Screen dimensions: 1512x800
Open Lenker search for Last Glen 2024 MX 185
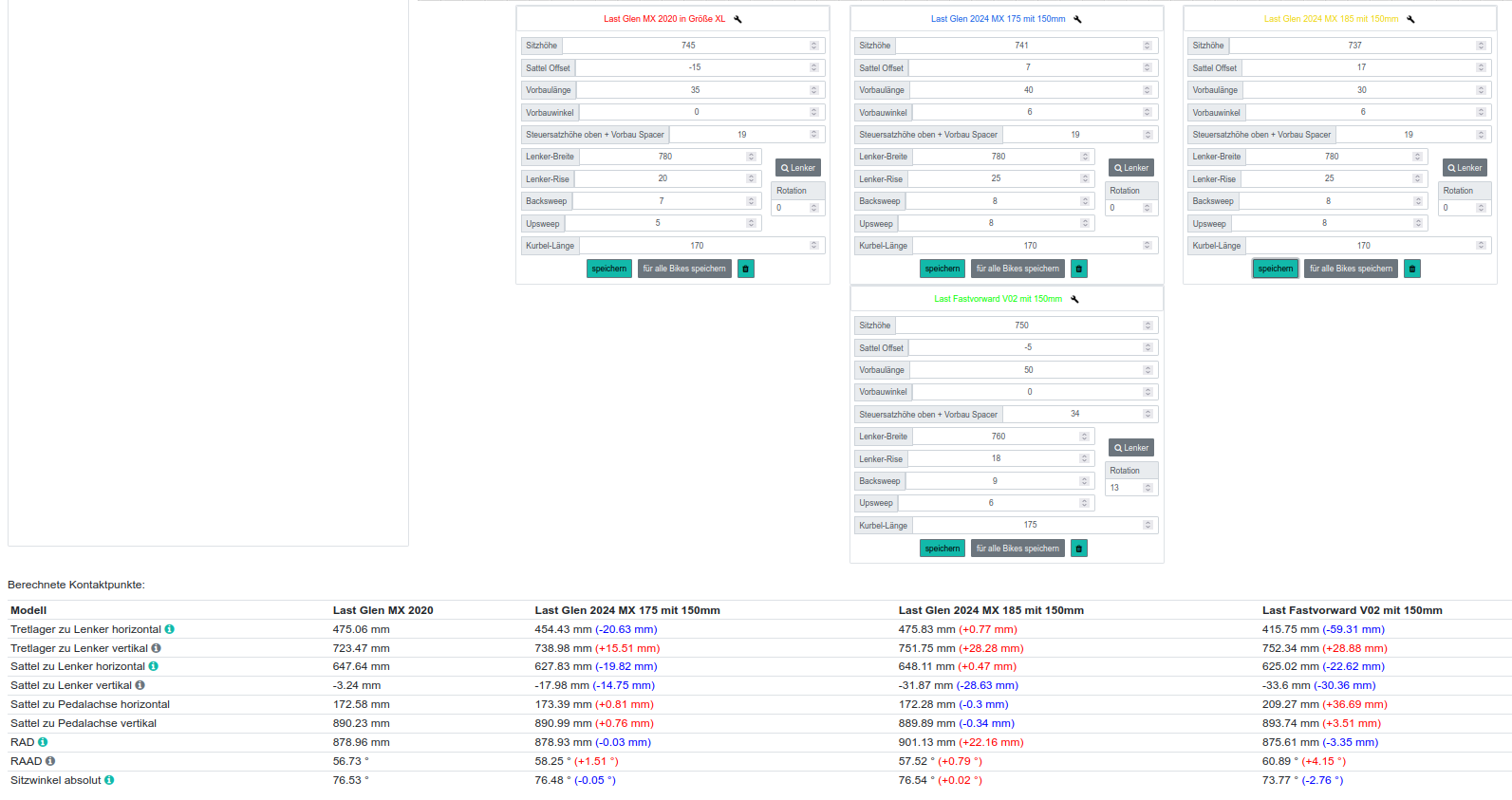click(x=1465, y=168)
